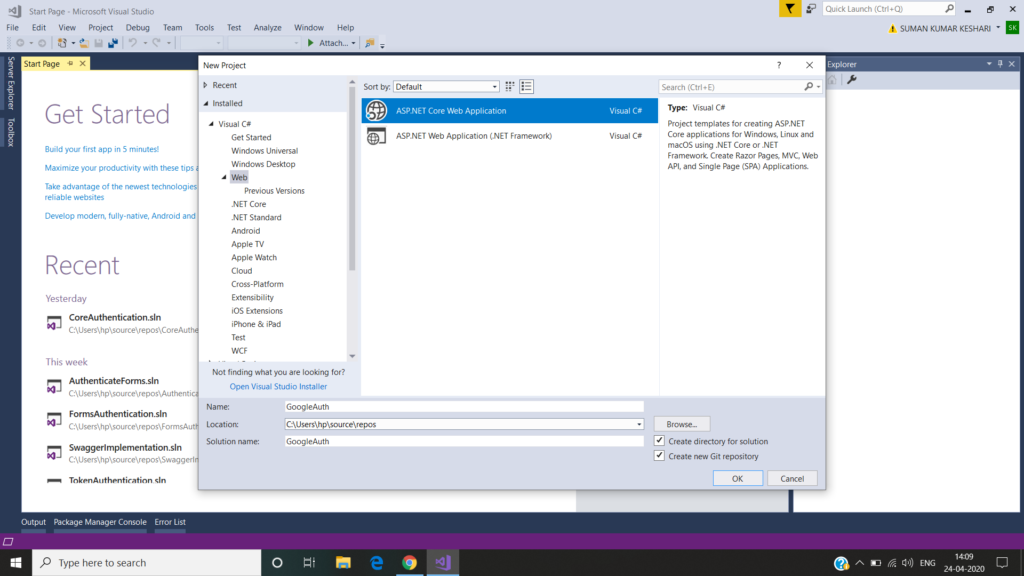1024x576 pixels.
Task: Click the notifications filter flag icon
Action: pyautogui.click(x=790, y=8)
